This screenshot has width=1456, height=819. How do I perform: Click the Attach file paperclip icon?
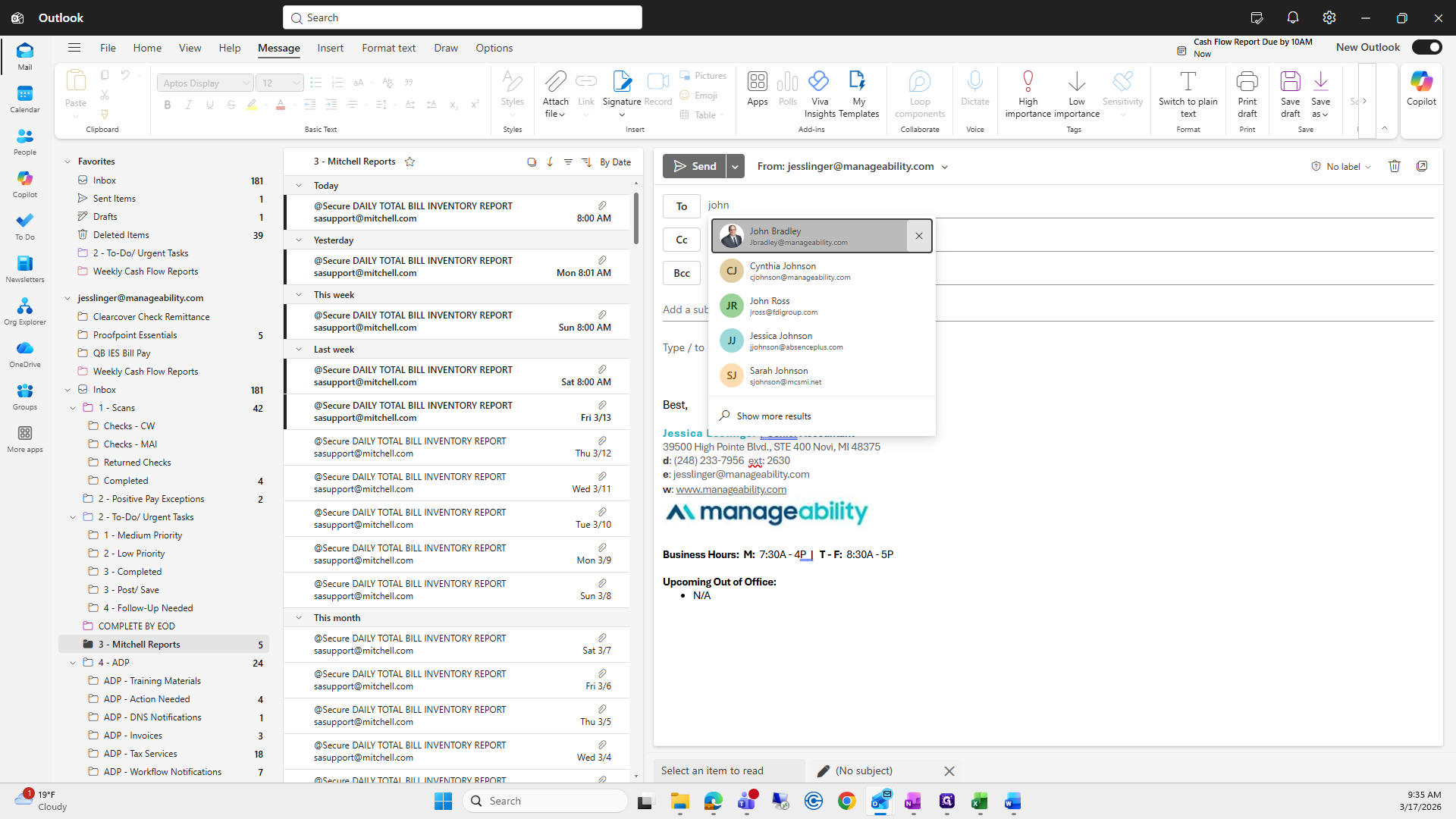pyautogui.click(x=555, y=82)
